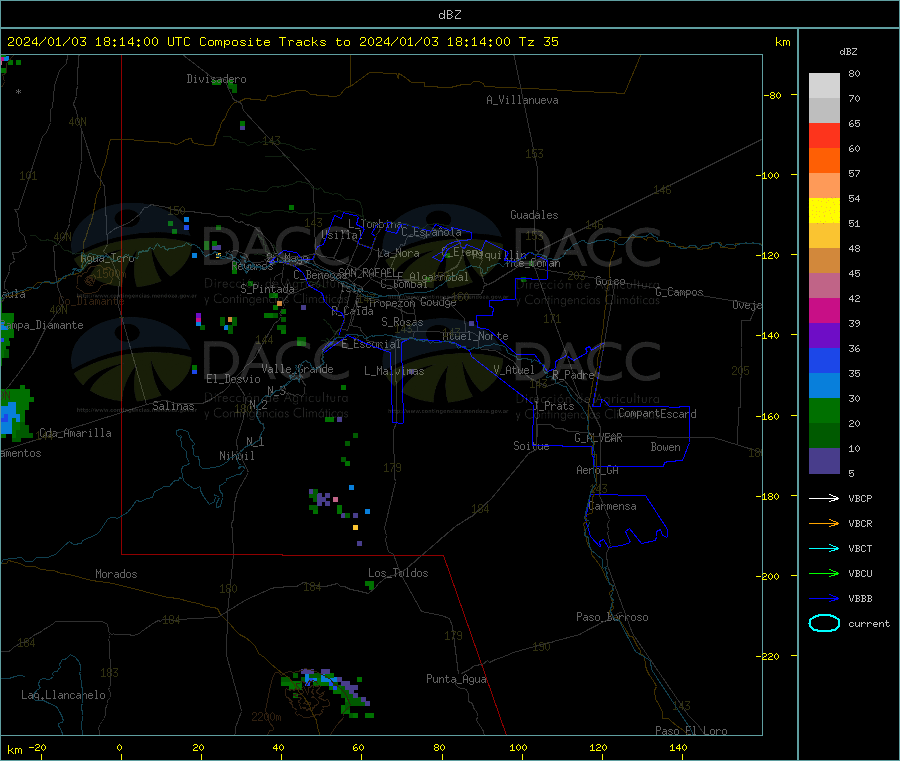
Task: Click the 'Guadales' place label
Action: pos(534,215)
